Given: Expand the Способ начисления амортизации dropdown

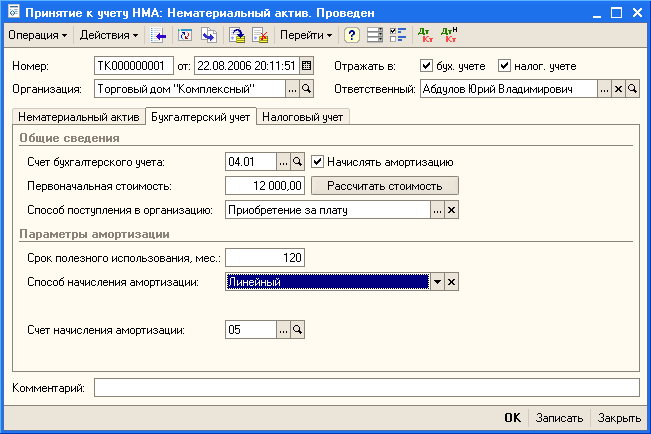Looking at the screenshot, I should point(437,282).
